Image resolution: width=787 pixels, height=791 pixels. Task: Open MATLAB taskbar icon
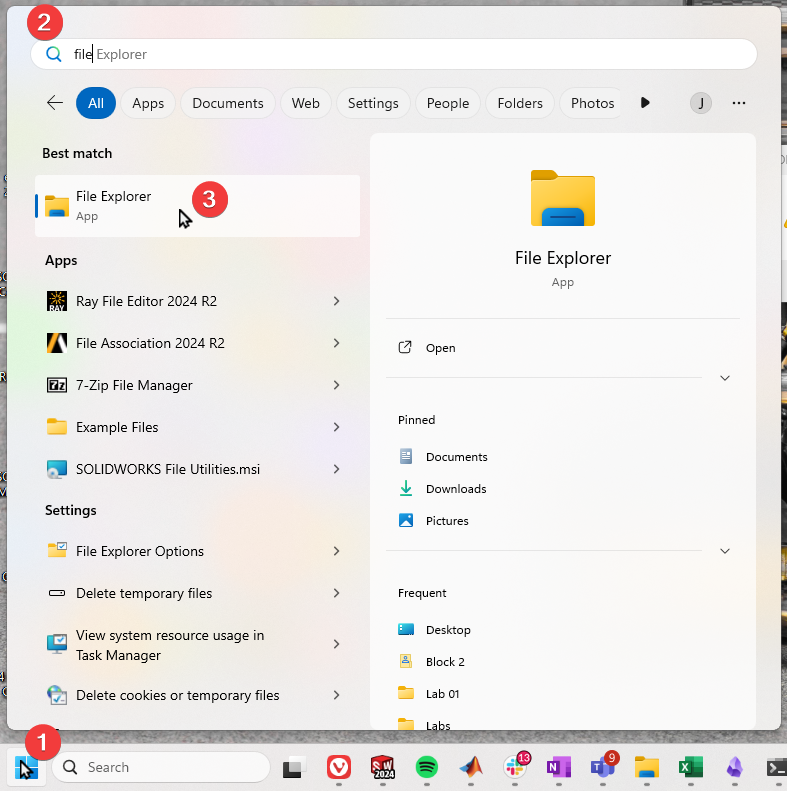tap(471, 767)
